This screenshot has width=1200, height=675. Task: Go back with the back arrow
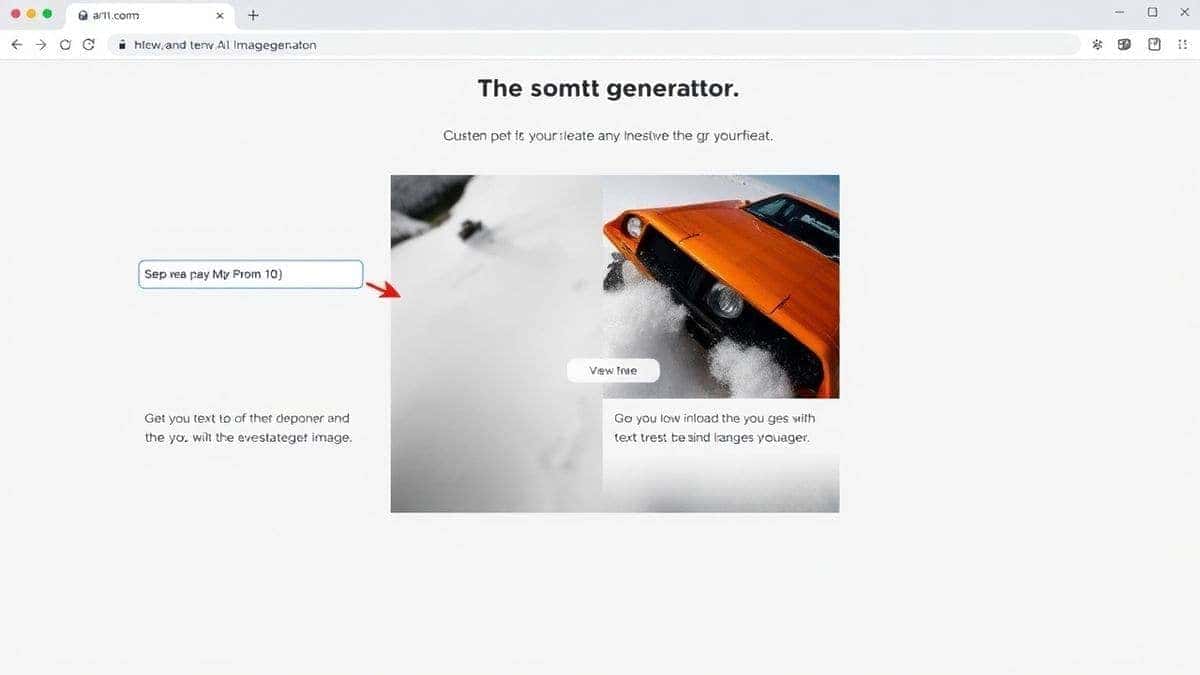[x=16, y=44]
